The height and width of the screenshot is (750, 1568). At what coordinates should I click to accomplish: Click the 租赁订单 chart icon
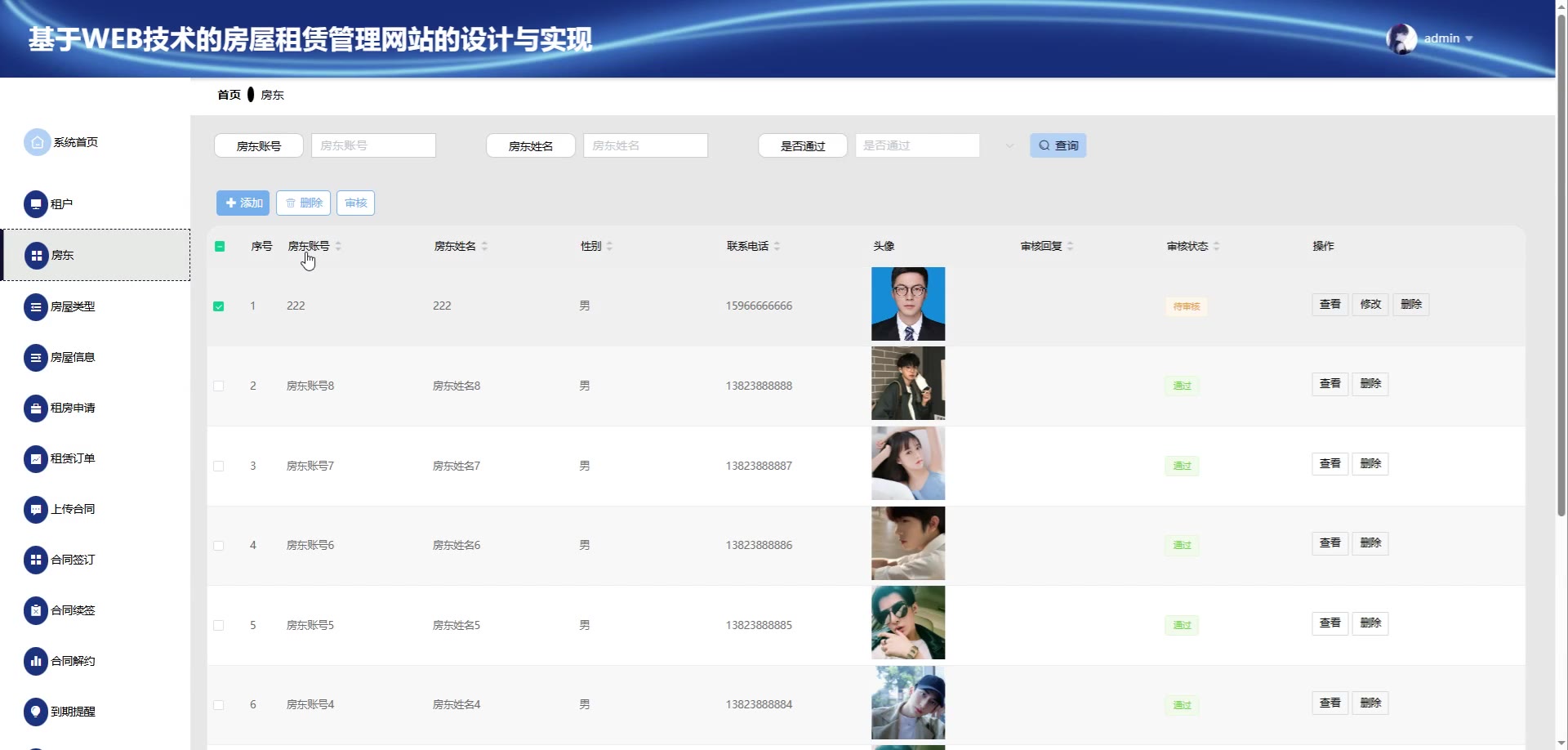(x=36, y=459)
